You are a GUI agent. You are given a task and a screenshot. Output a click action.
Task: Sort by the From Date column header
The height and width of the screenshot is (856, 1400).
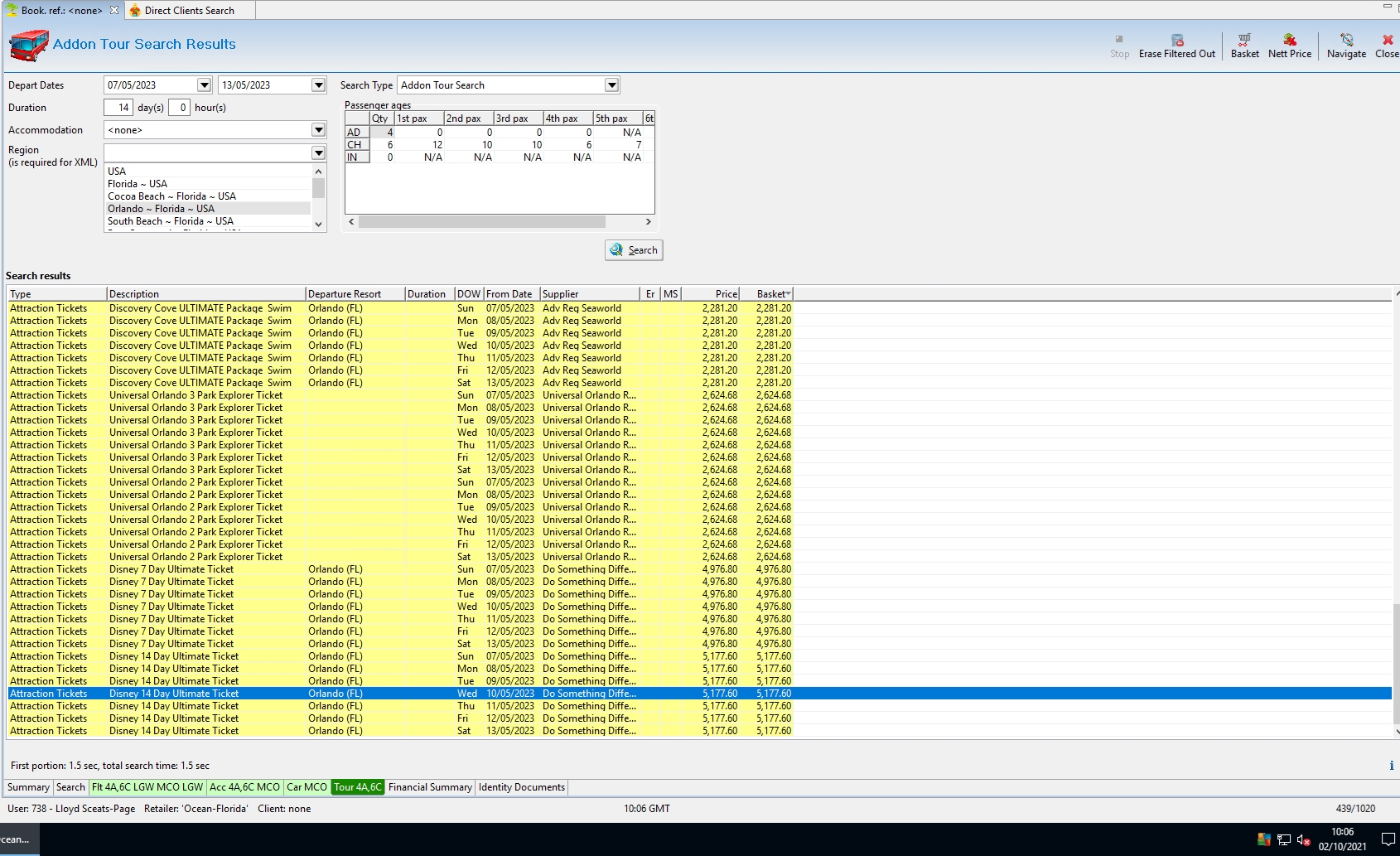pyautogui.click(x=512, y=294)
